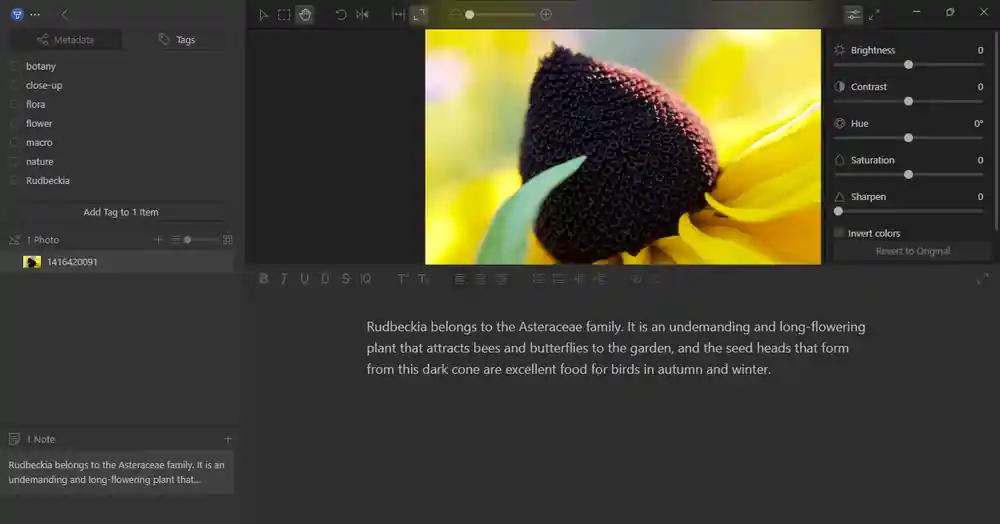1000x524 pixels.
Task: Expand the note editor to fullscreen
Action: pos(982,279)
